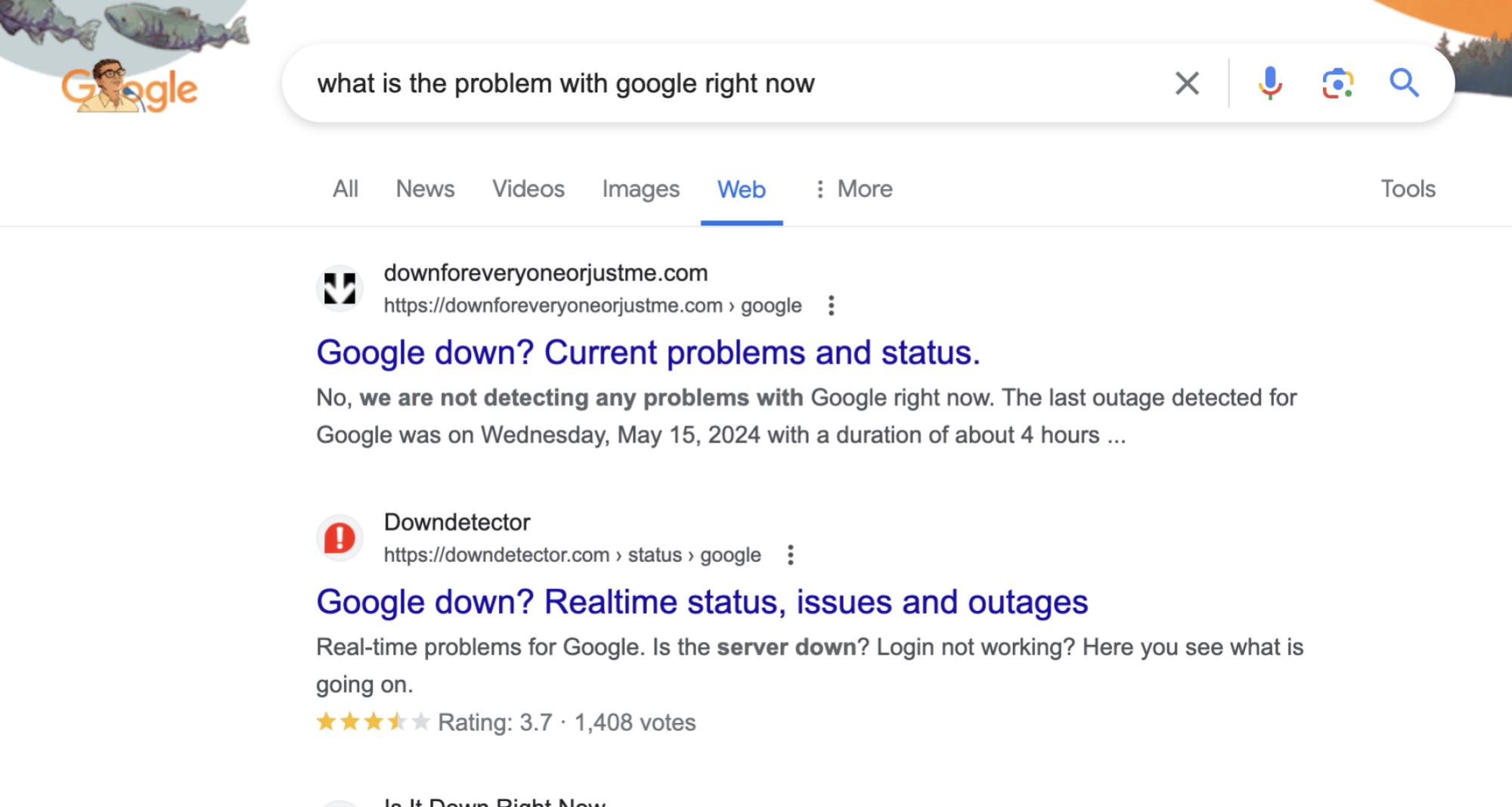
Task: Open Google Lens image search
Action: (1337, 83)
